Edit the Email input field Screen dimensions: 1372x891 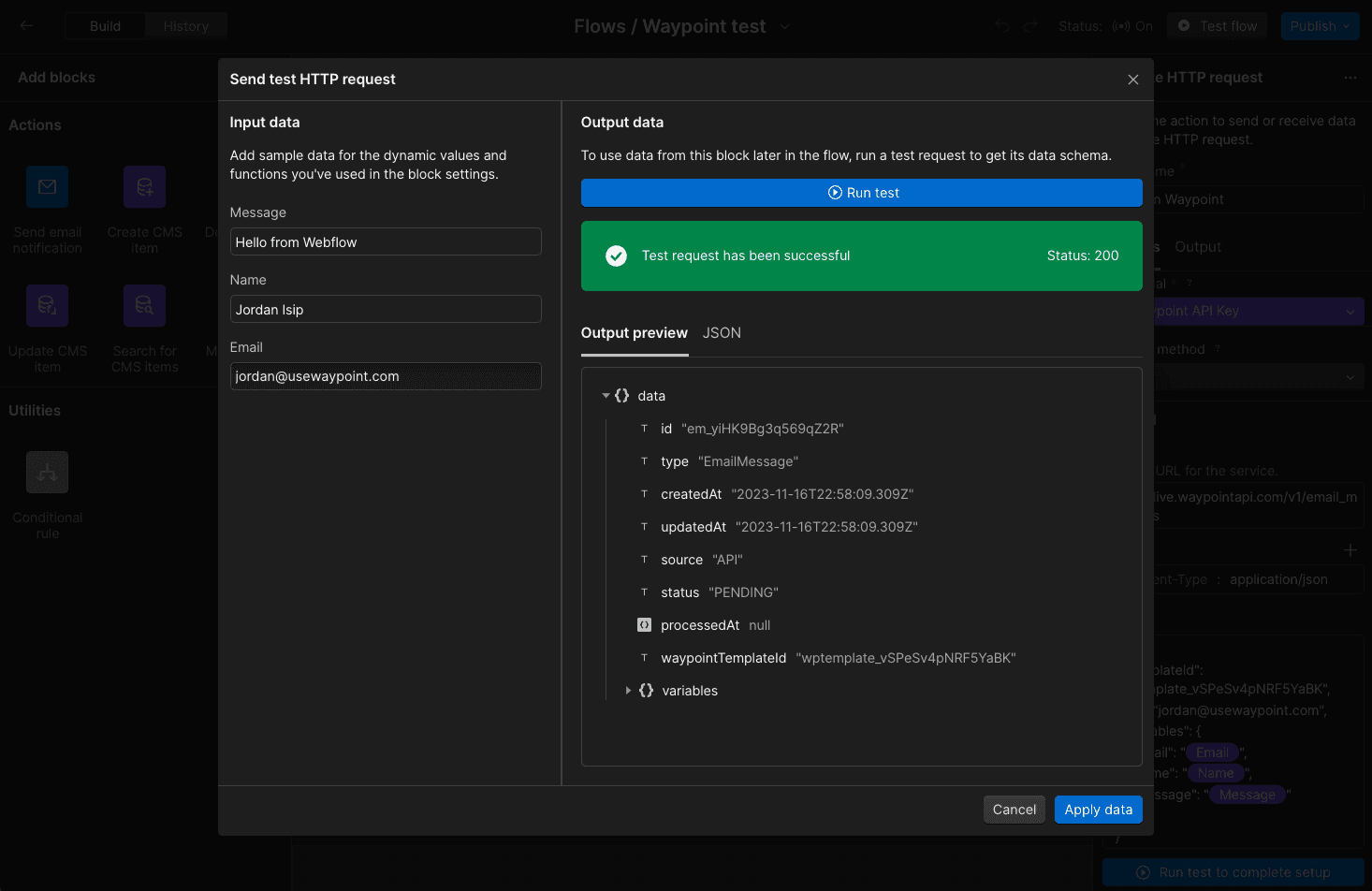tap(386, 376)
